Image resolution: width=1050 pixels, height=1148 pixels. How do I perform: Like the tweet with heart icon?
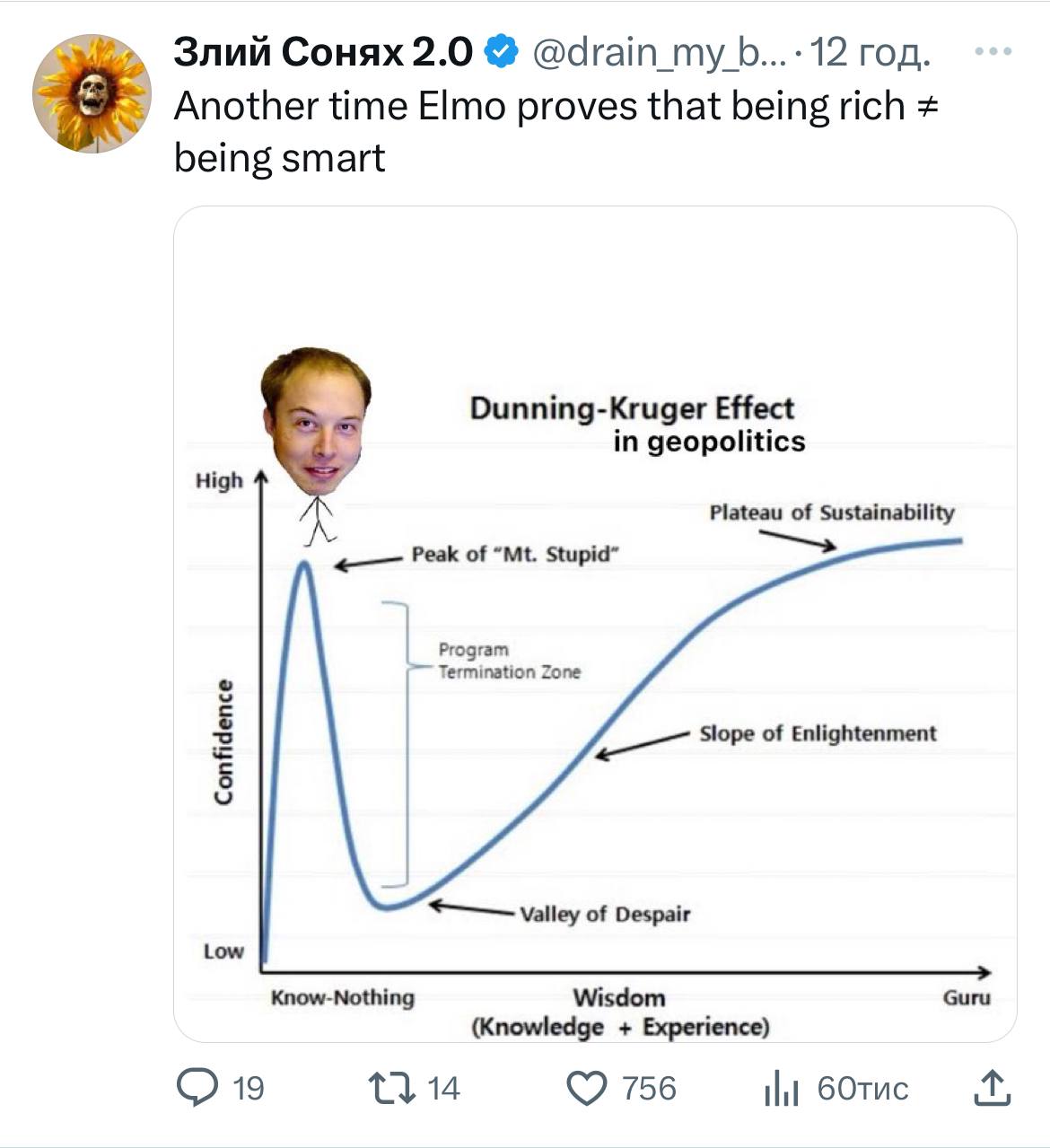tap(587, 1089)
